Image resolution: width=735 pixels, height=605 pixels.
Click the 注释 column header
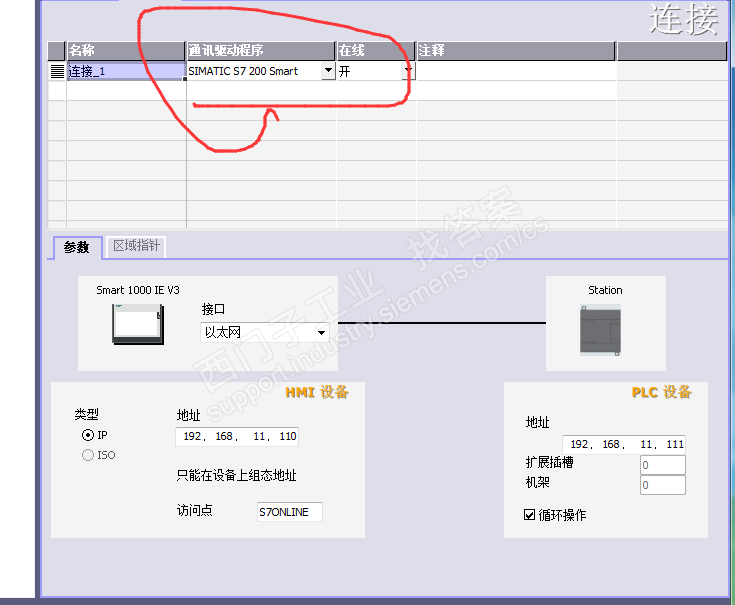516,51
